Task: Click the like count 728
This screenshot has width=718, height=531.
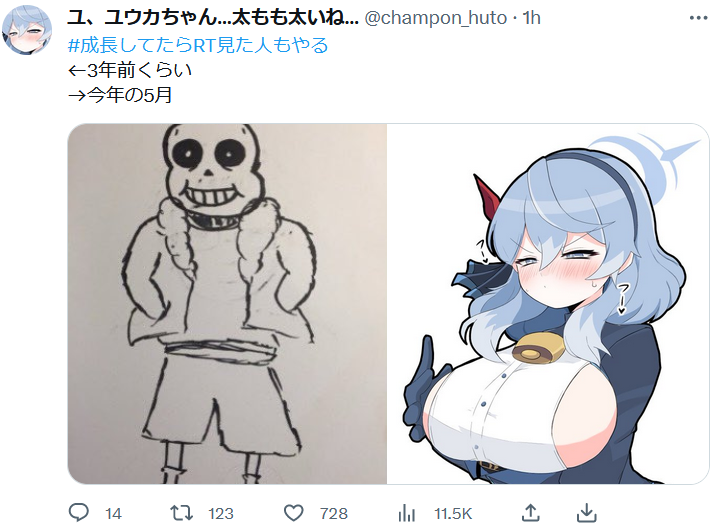Action: click(334, 514)
